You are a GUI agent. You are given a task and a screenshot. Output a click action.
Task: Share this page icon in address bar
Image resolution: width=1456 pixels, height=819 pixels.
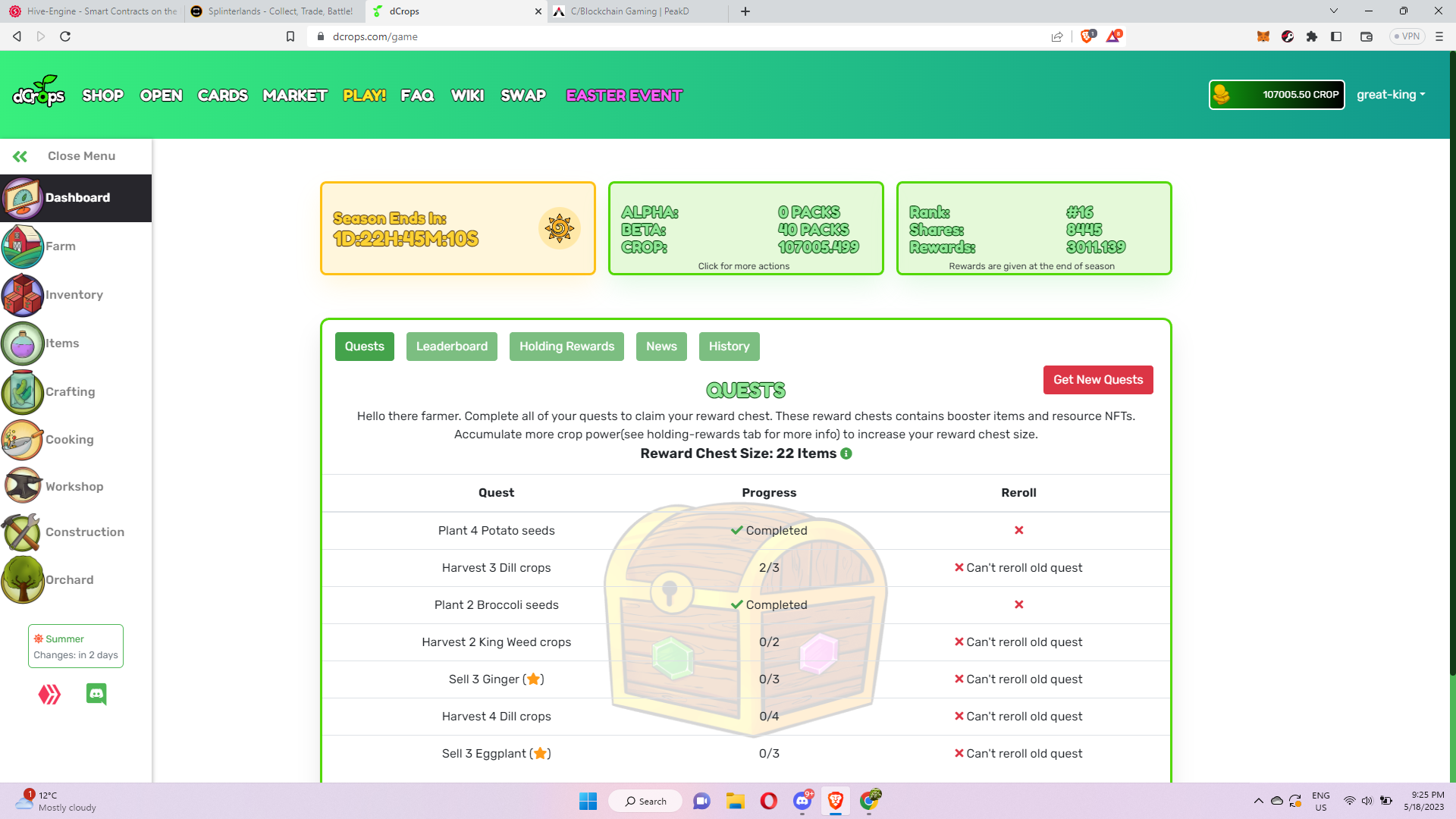coord(1057,36)
